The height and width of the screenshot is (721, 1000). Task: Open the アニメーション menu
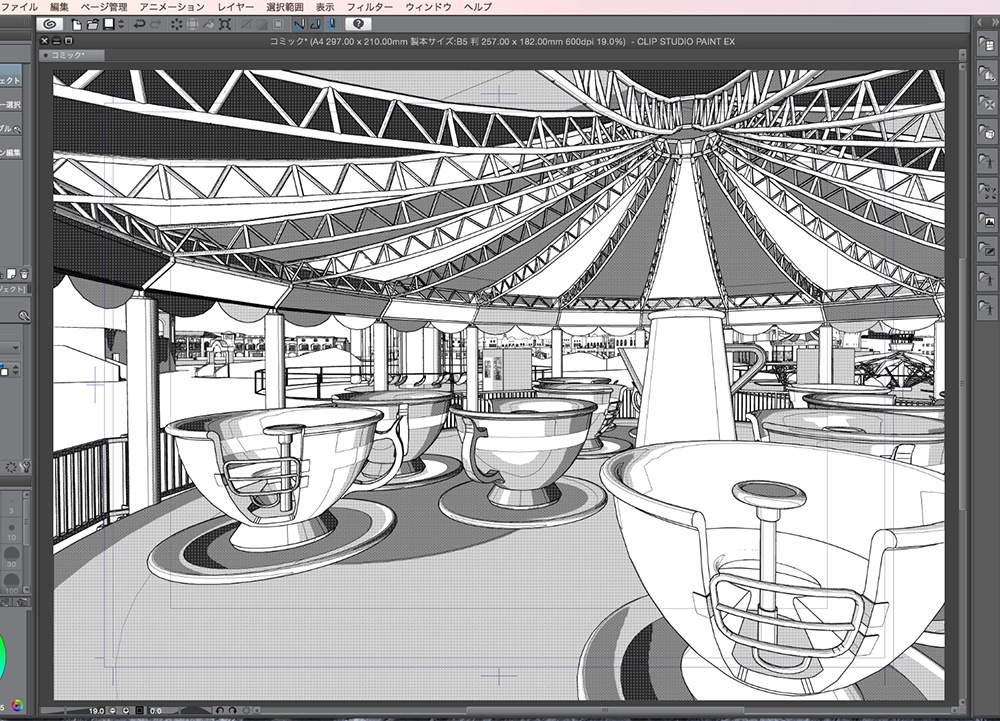[172, 7]
